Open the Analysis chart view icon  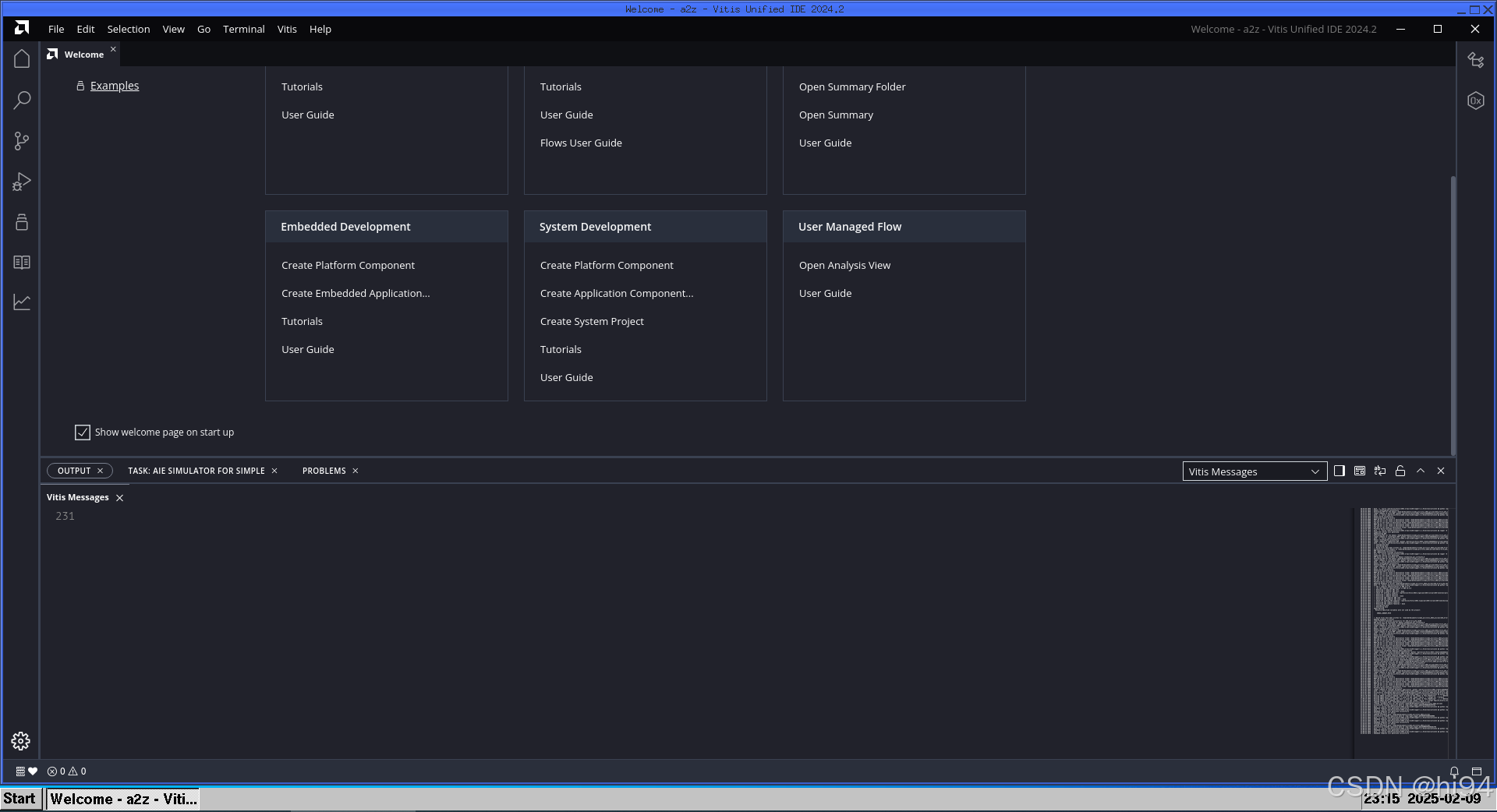[22, 302]
